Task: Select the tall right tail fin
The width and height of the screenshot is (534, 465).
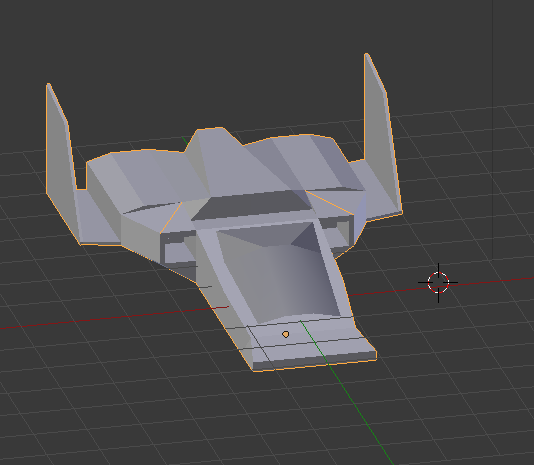Action: [x=380, y=133]
